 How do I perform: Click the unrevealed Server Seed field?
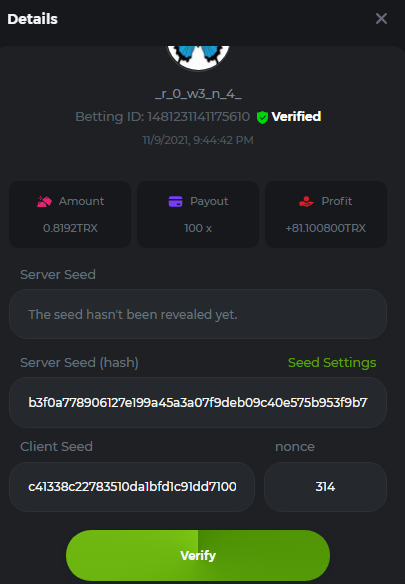(x=198, y=314)
